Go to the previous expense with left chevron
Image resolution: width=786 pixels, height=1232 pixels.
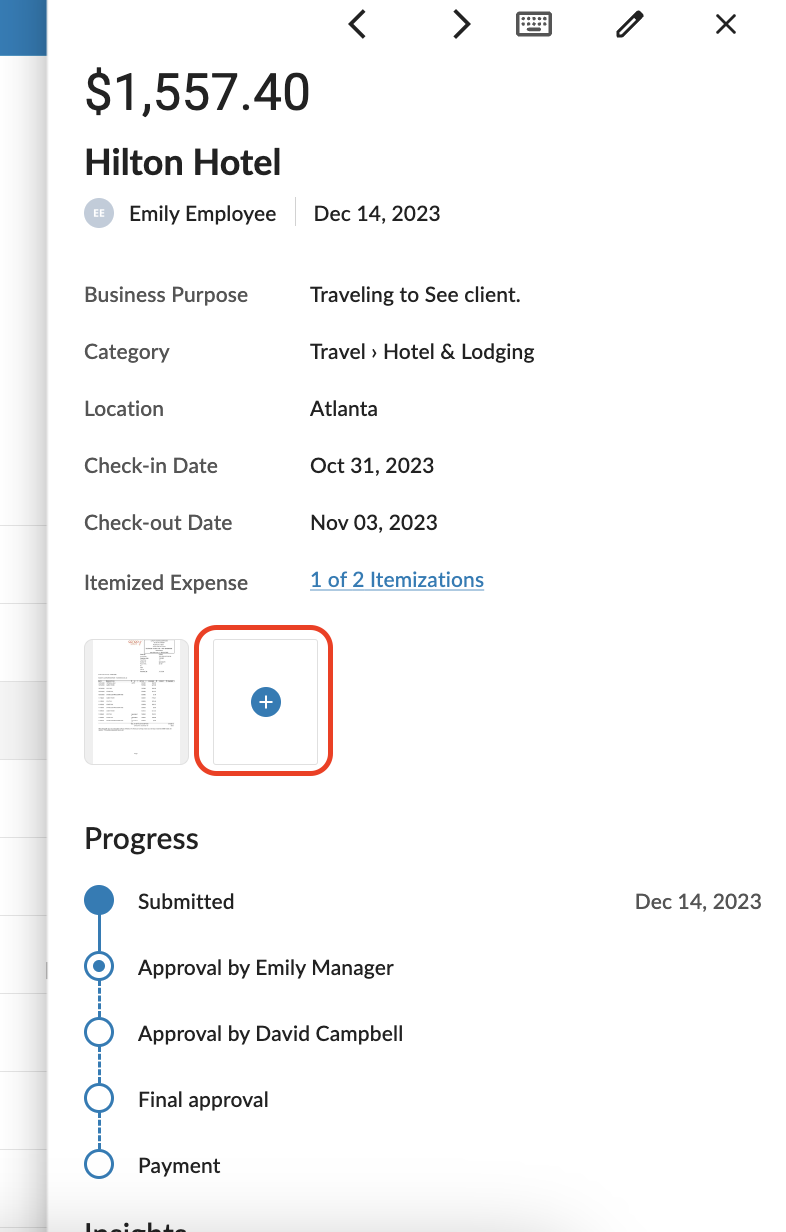coord(357,24)
